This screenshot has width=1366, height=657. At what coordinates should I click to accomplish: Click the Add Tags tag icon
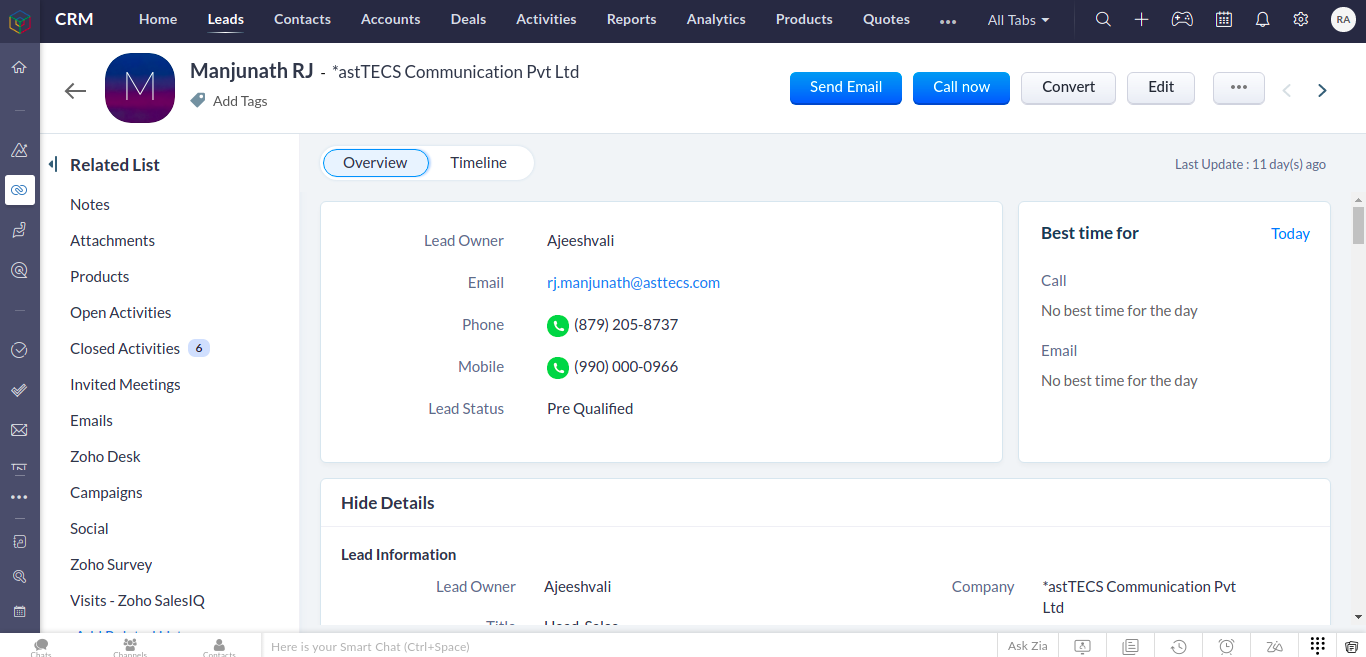tap(198, 100)
